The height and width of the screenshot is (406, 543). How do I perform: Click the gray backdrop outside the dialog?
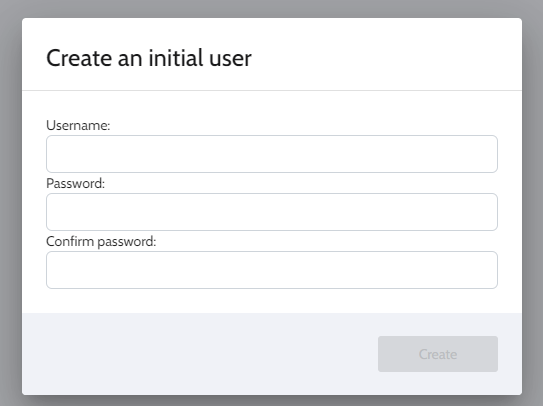click(10, 208)
